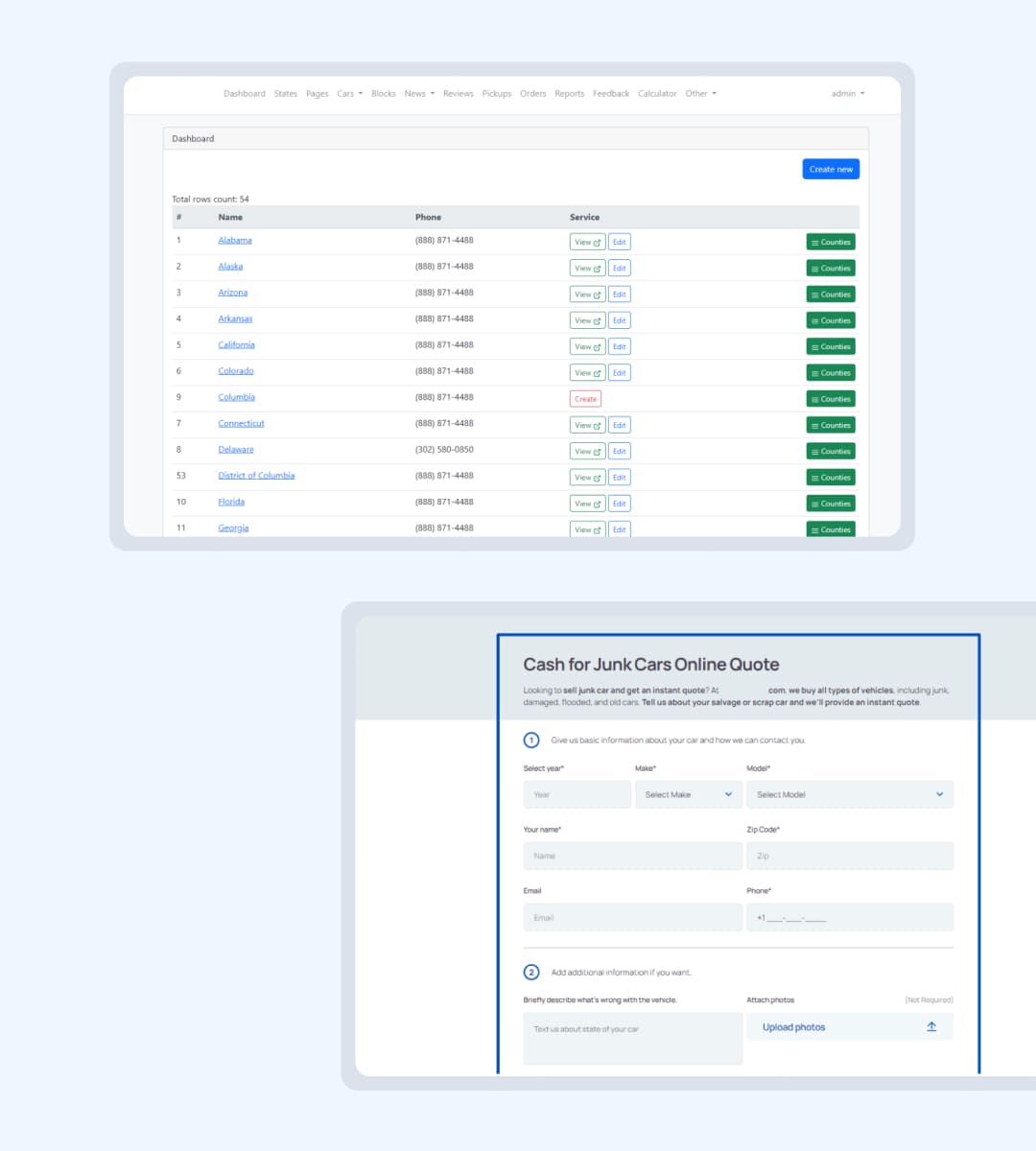Open View for Delaware row

(x=587, y=452)
